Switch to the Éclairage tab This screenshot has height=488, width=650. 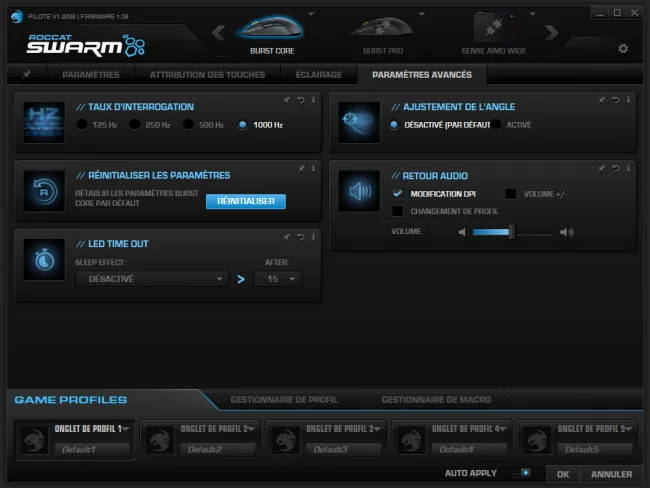(x=318, y=75)
